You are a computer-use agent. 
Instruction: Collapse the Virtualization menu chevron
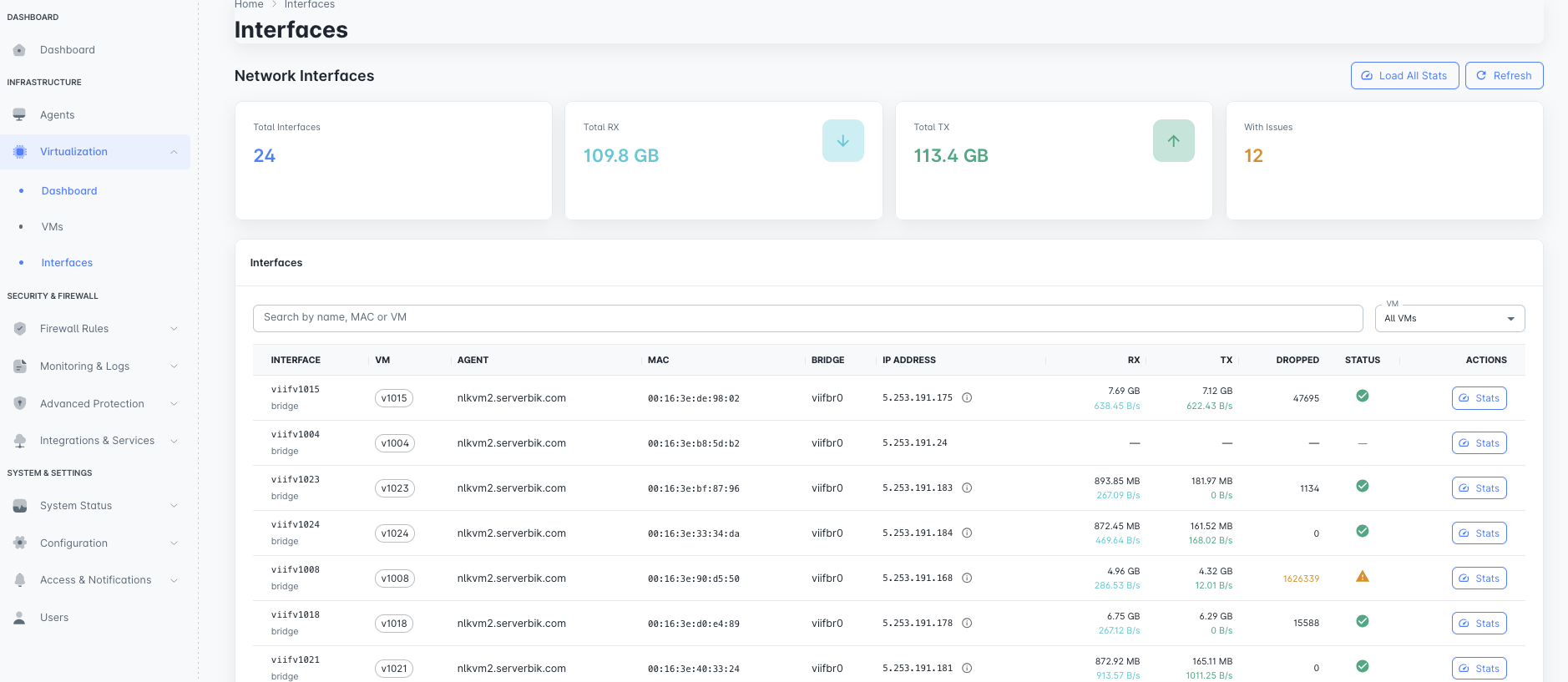pyautogui.click(x=174, y=152)
